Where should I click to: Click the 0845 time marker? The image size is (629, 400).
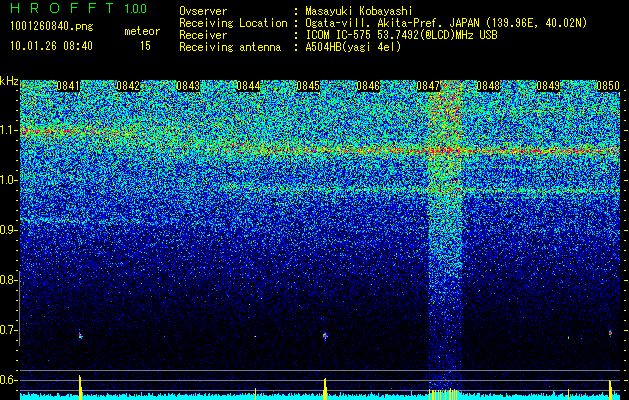coord(308,86)
